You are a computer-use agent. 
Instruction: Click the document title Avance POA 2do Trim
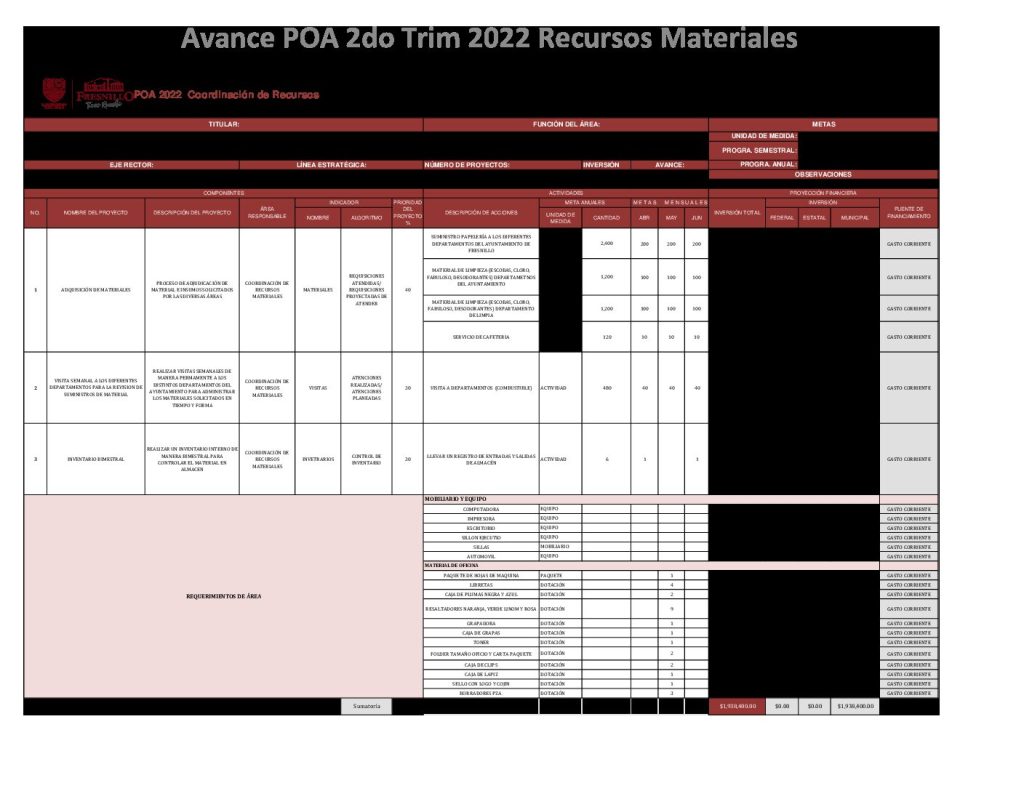pyautogui.click(x=489, y=38)
